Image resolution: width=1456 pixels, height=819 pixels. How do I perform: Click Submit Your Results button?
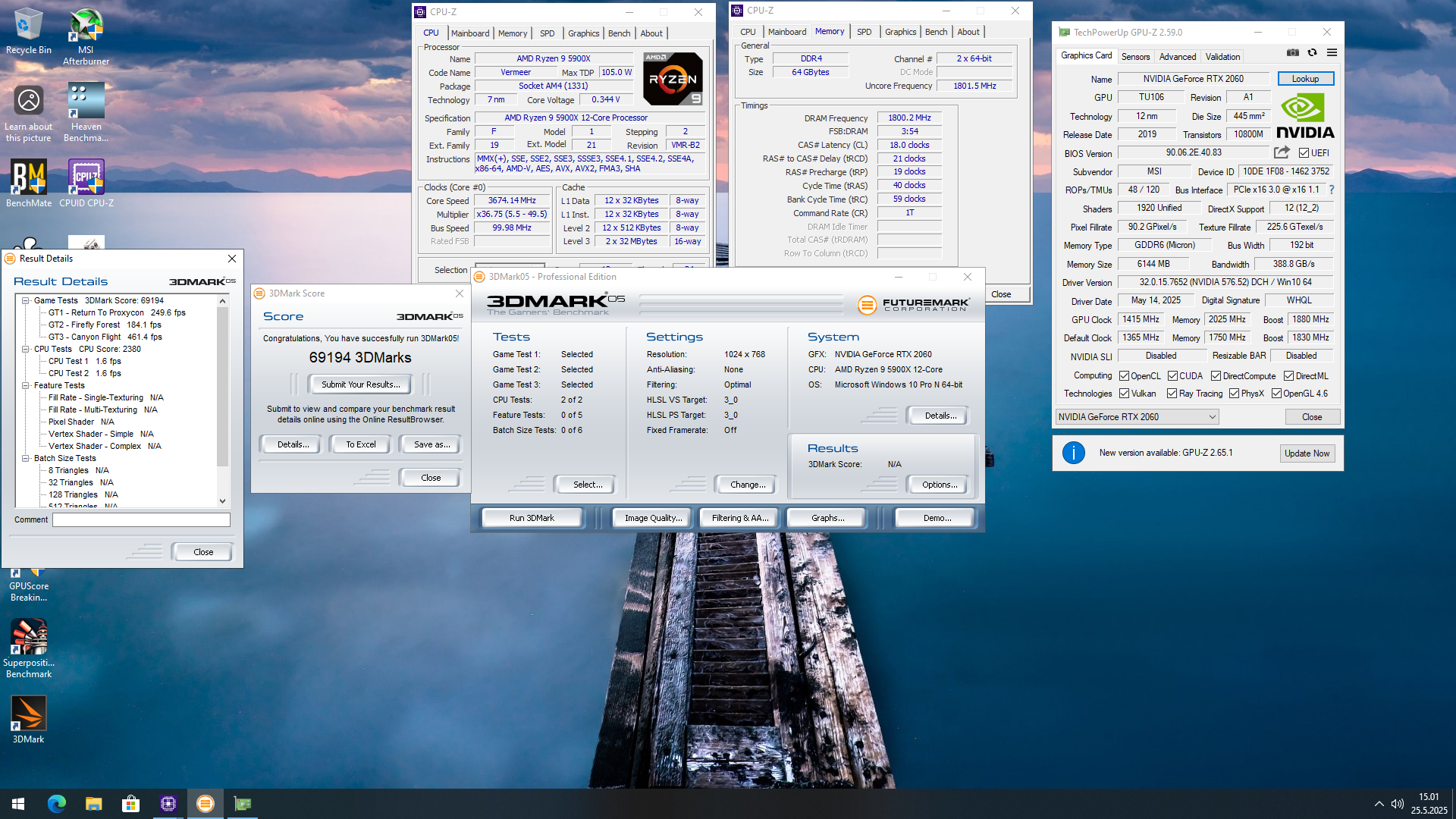360,384
